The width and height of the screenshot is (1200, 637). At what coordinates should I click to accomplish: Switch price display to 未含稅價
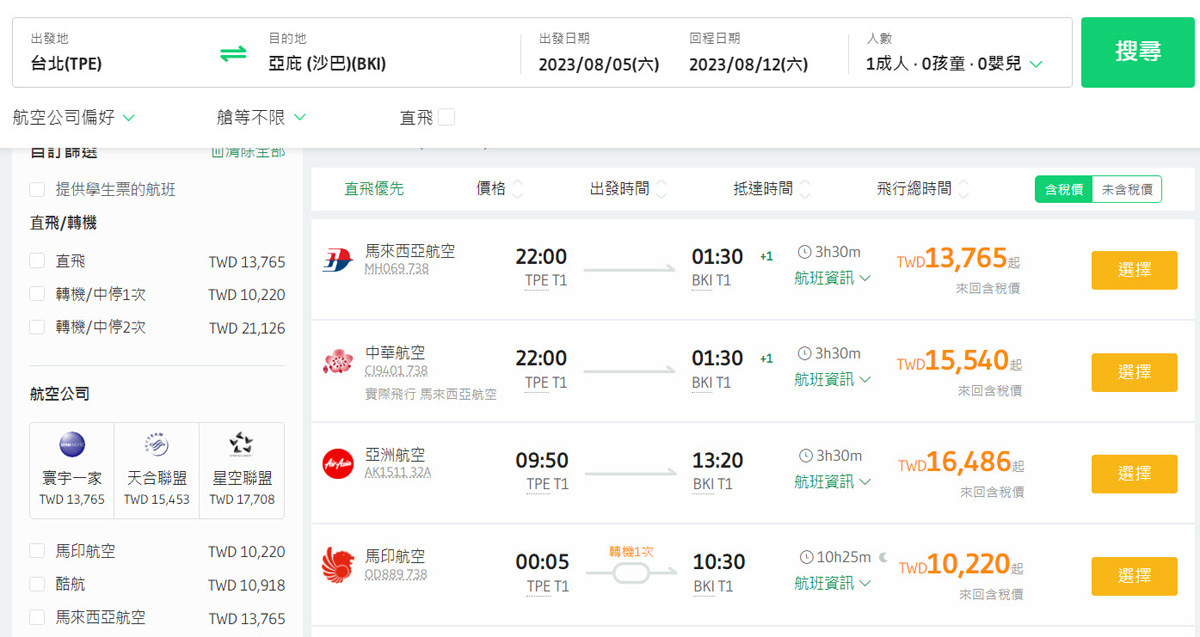(1126, 189)
